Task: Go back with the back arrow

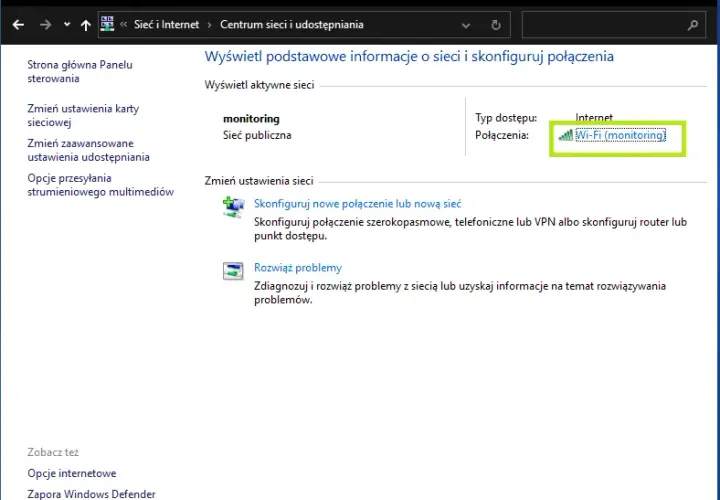Action: point(18,25)
